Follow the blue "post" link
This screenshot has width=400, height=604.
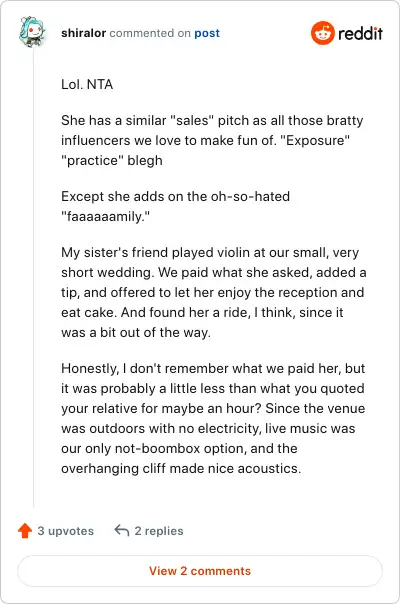(207, 33)
